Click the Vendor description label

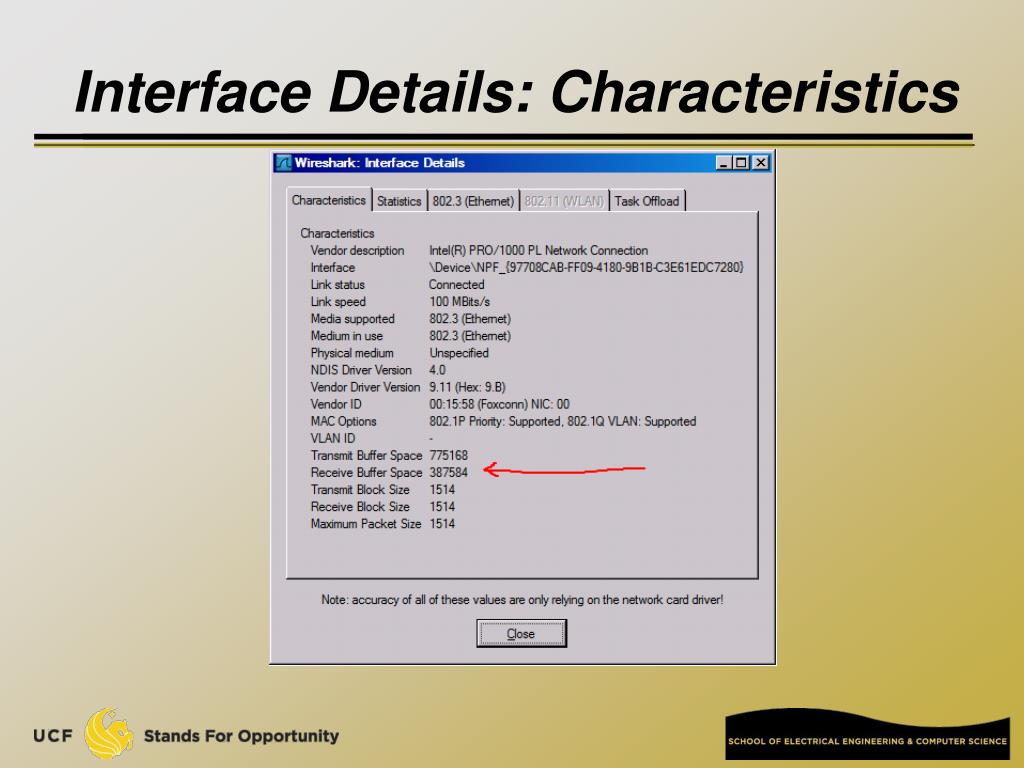[357, 251]
